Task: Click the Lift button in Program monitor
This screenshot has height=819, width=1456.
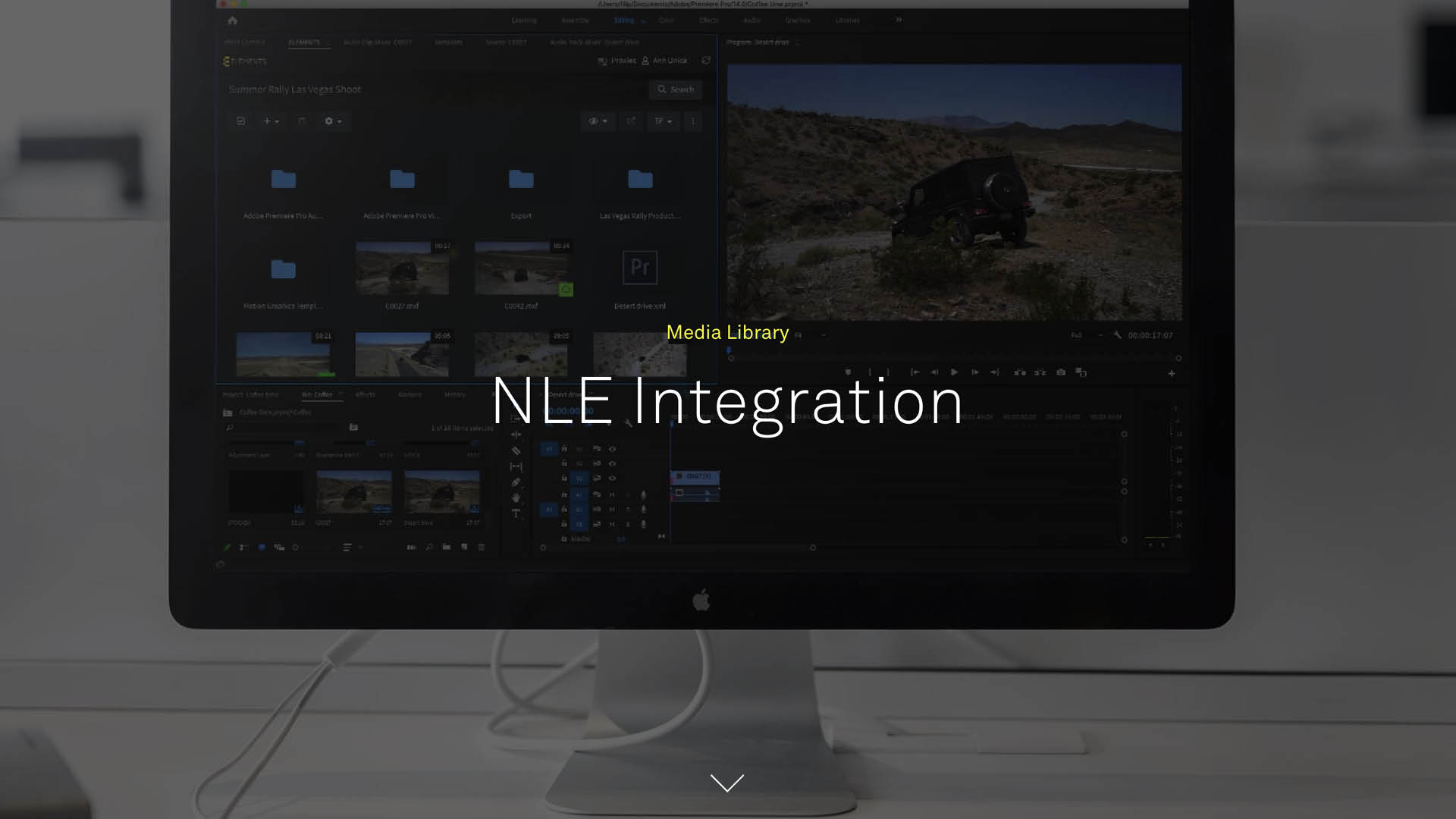Action: pyautogui.click(x=1020, y=372)
